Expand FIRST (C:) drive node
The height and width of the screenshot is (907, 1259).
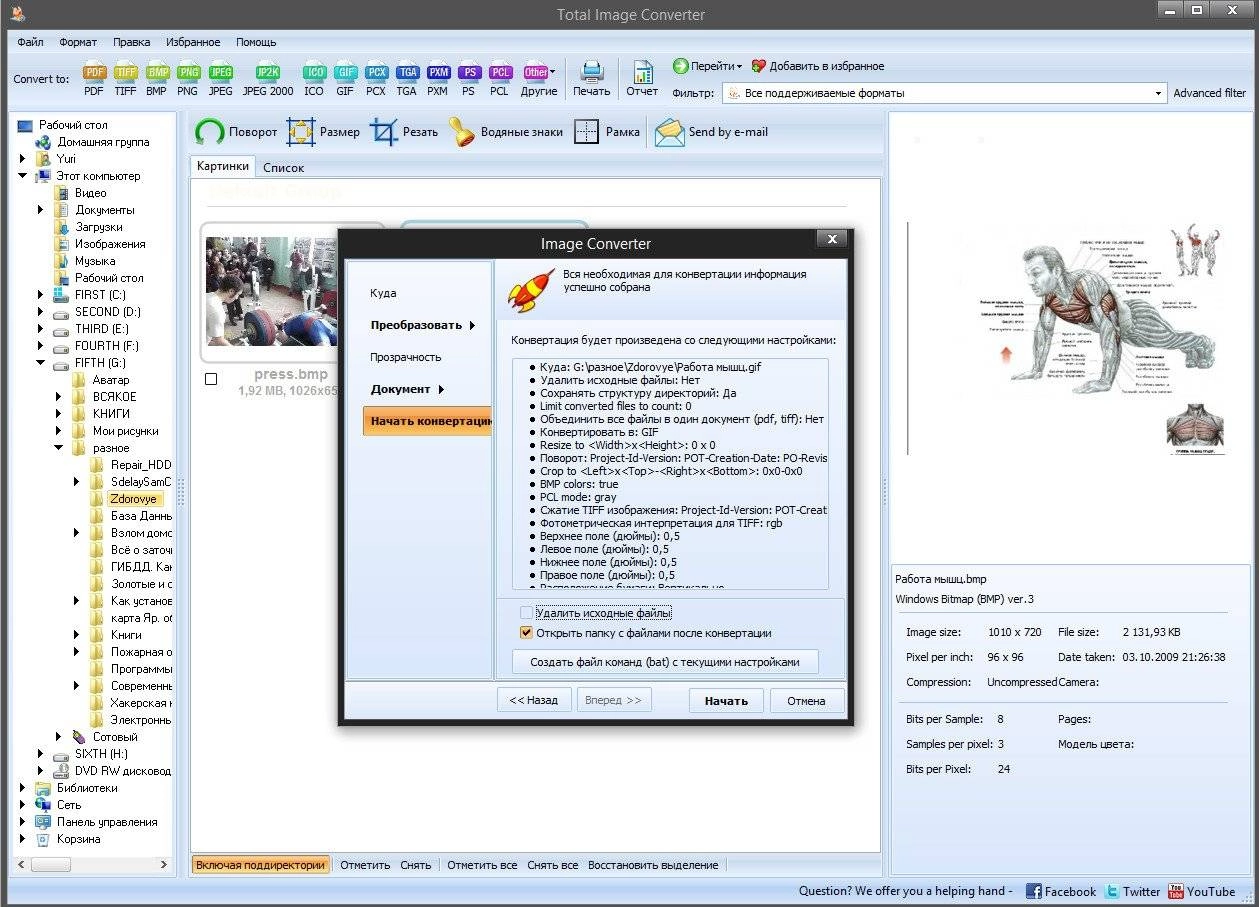41,295
